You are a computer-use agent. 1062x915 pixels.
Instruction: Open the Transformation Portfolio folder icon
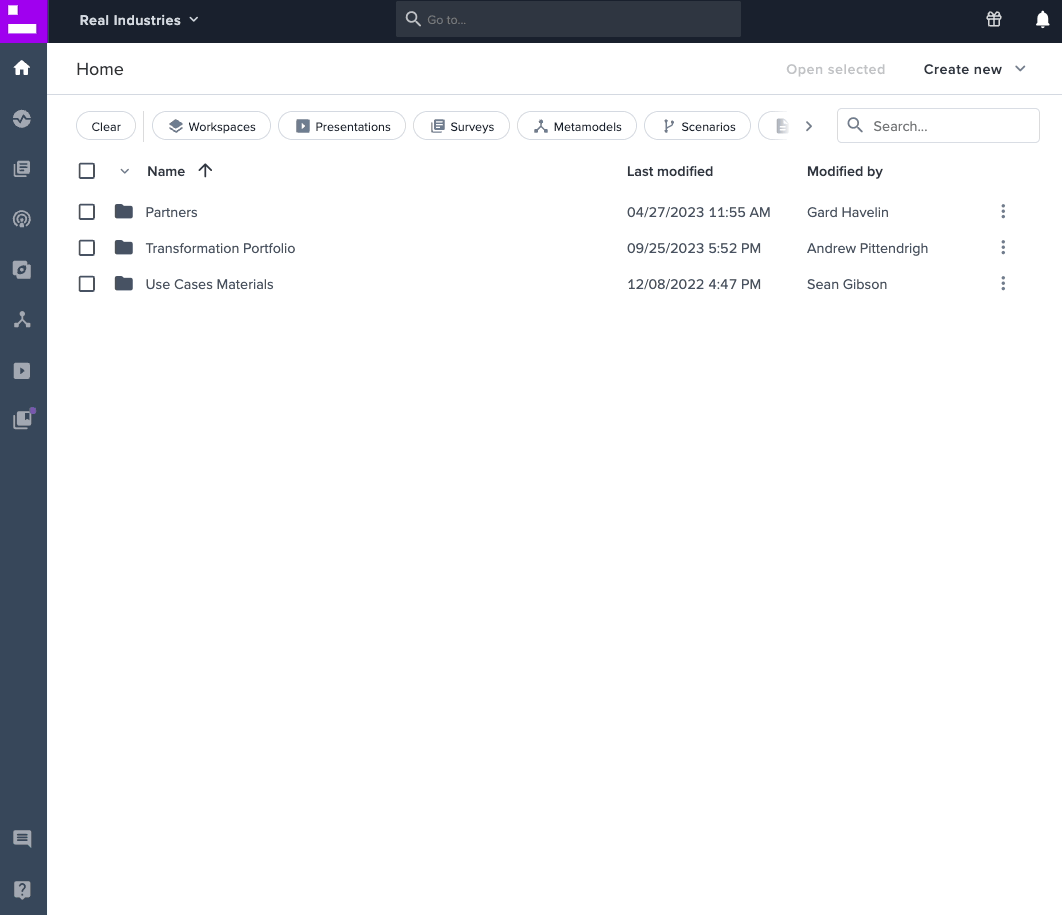coord(124,248)
